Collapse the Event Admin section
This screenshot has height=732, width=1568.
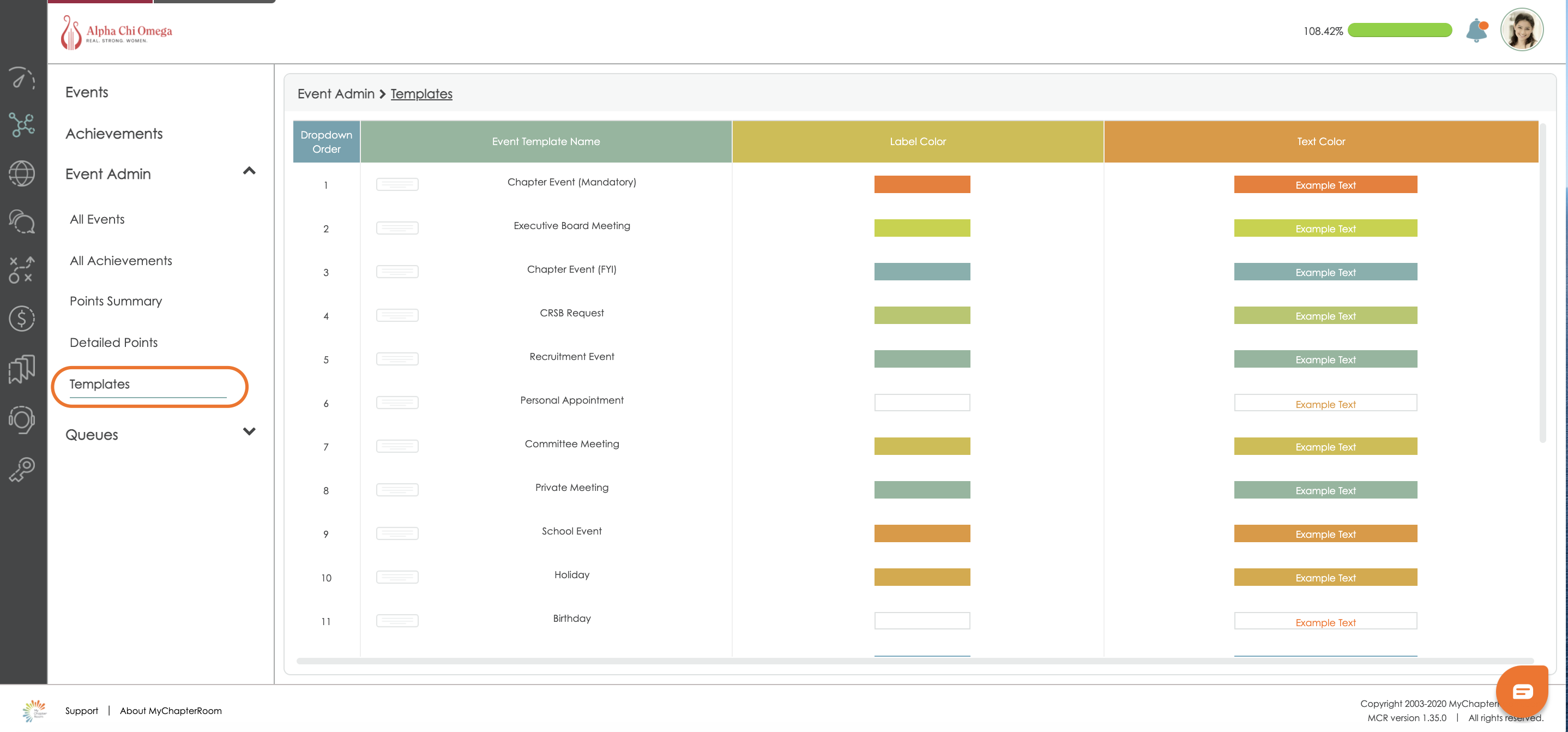[249, 171]
